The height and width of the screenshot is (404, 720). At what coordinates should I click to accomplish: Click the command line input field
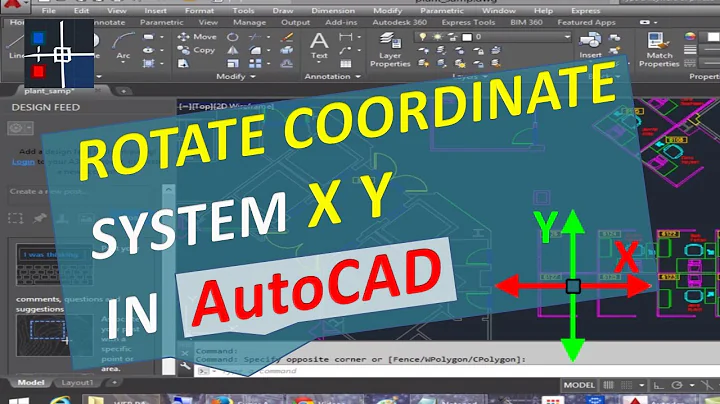459,371
